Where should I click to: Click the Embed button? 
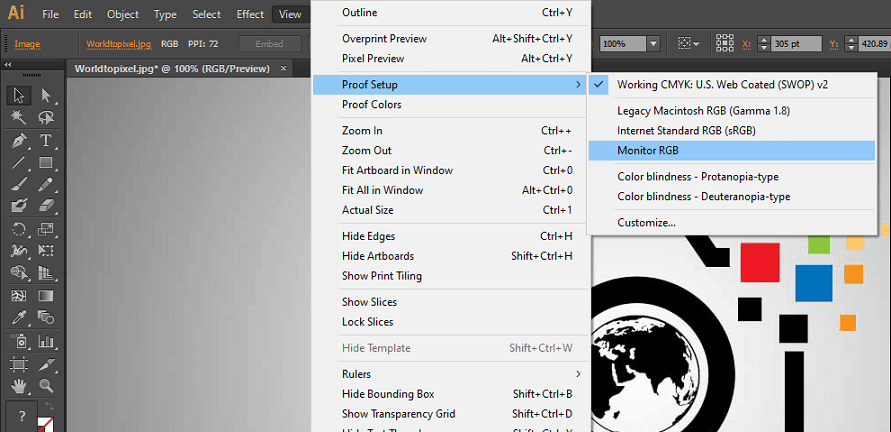click(x=269, y=44)
